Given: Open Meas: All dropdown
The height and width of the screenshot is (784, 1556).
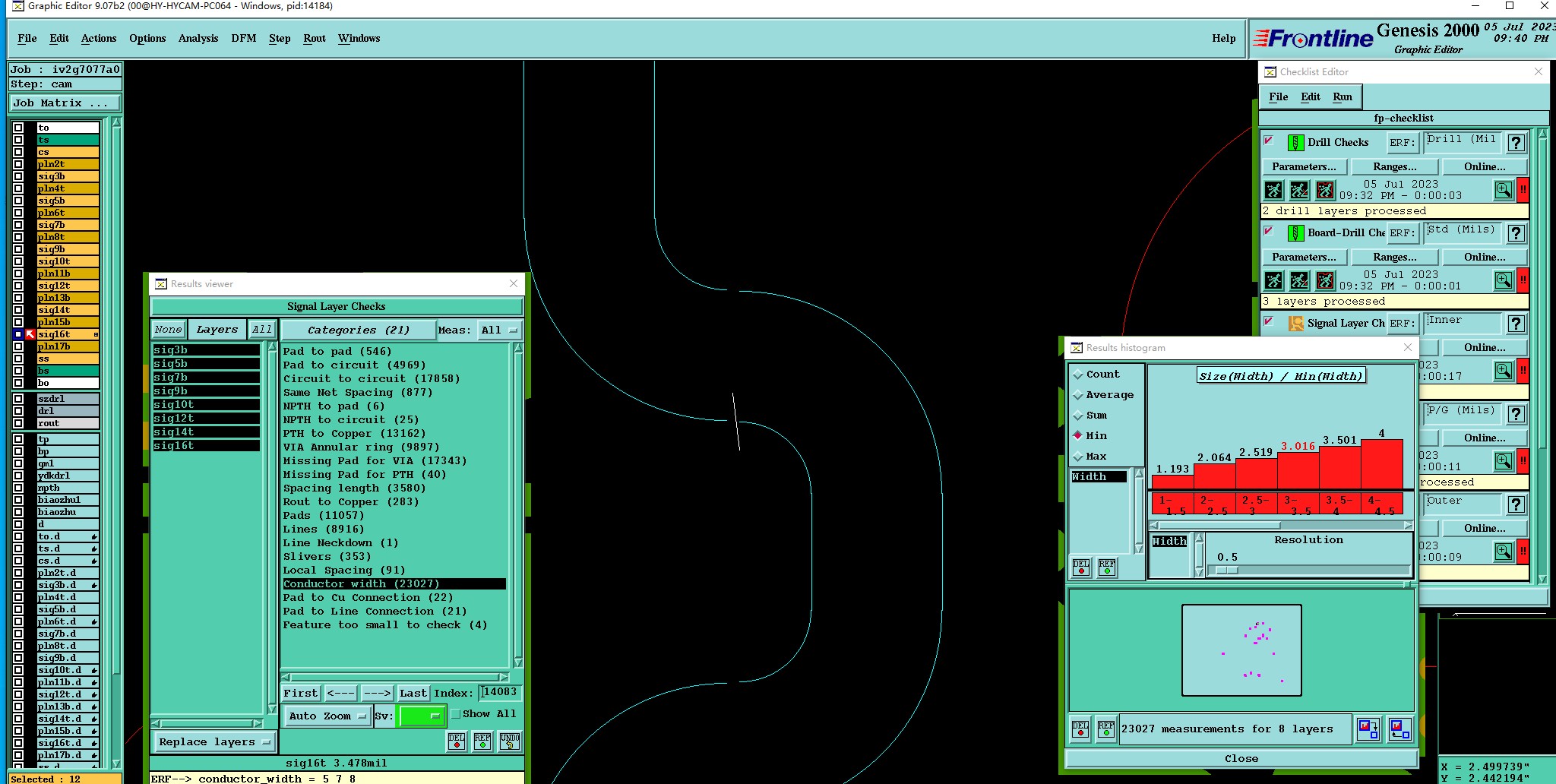Looking at the screenshot, I should coord(499,330).
